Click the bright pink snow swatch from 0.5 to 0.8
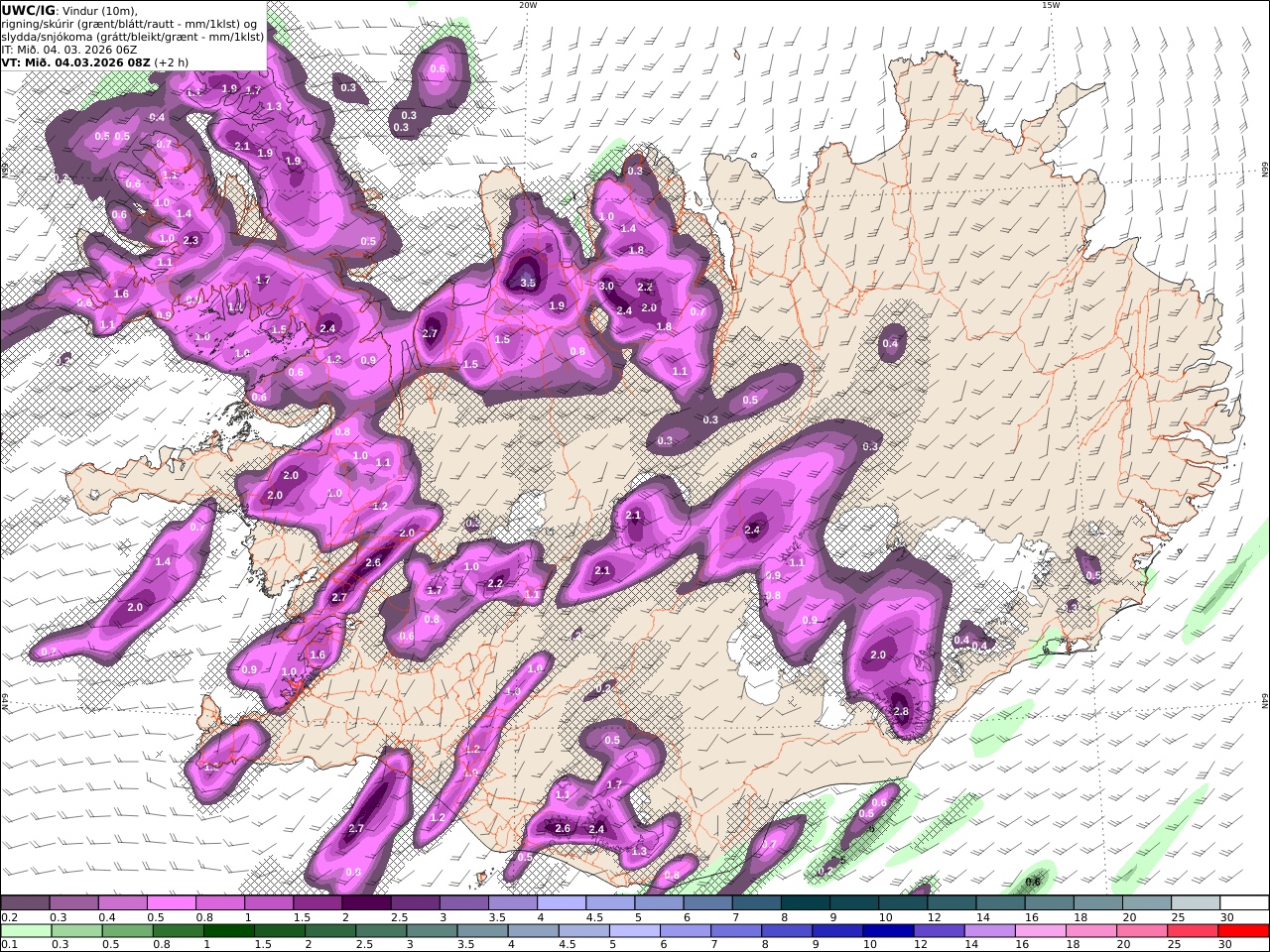The width and height of the screenshot is (1270, 952). (x=171, y=903)
